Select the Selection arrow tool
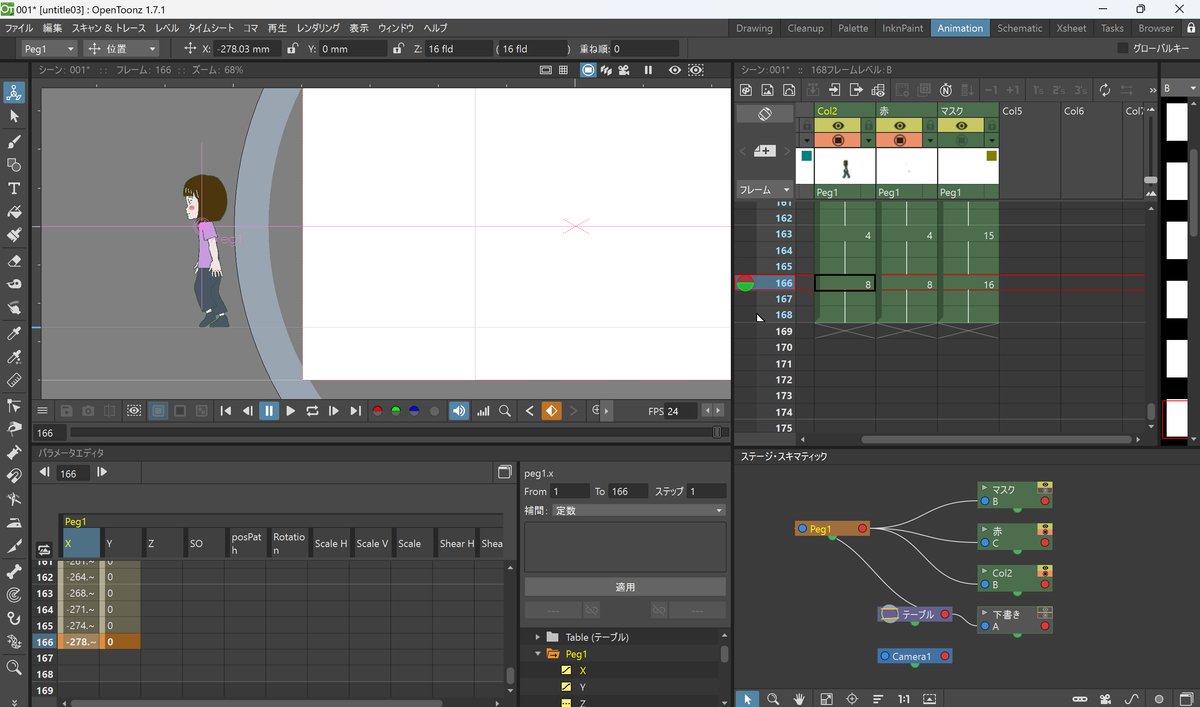This screenshot has height=707, width=1200. (x=14, y=116)
